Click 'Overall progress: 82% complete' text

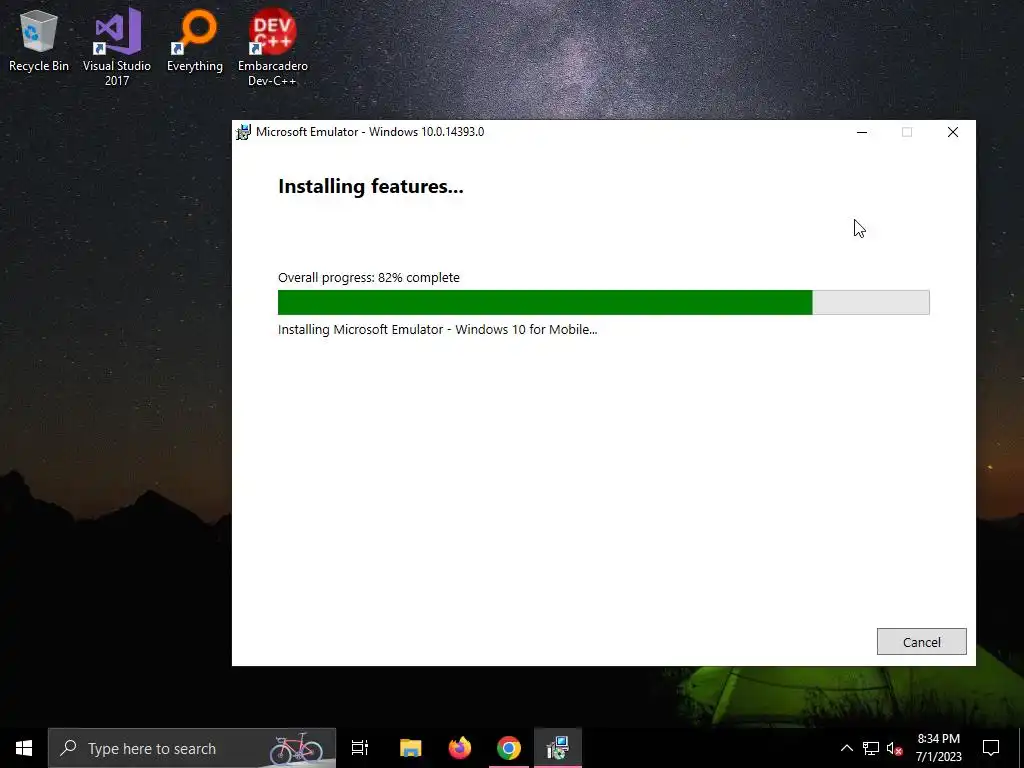coord(368,278)
